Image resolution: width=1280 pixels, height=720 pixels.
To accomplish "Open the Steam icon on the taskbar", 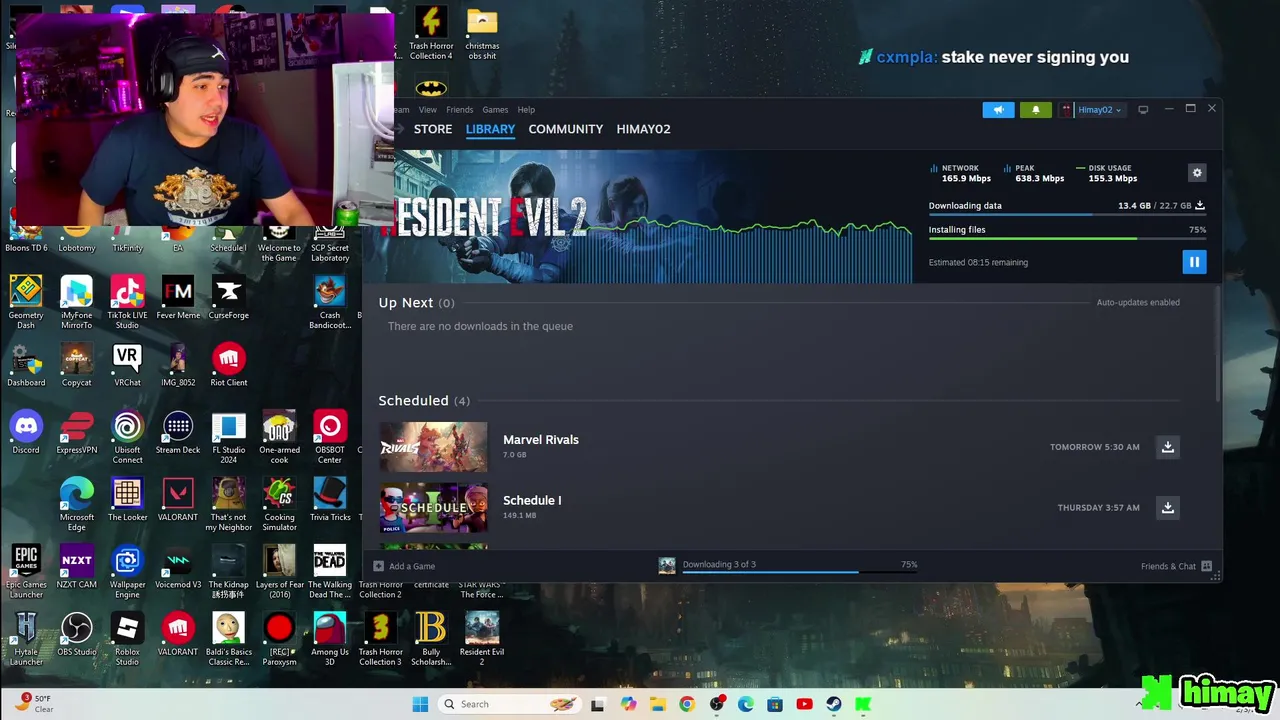I will [x=833, y=704].
